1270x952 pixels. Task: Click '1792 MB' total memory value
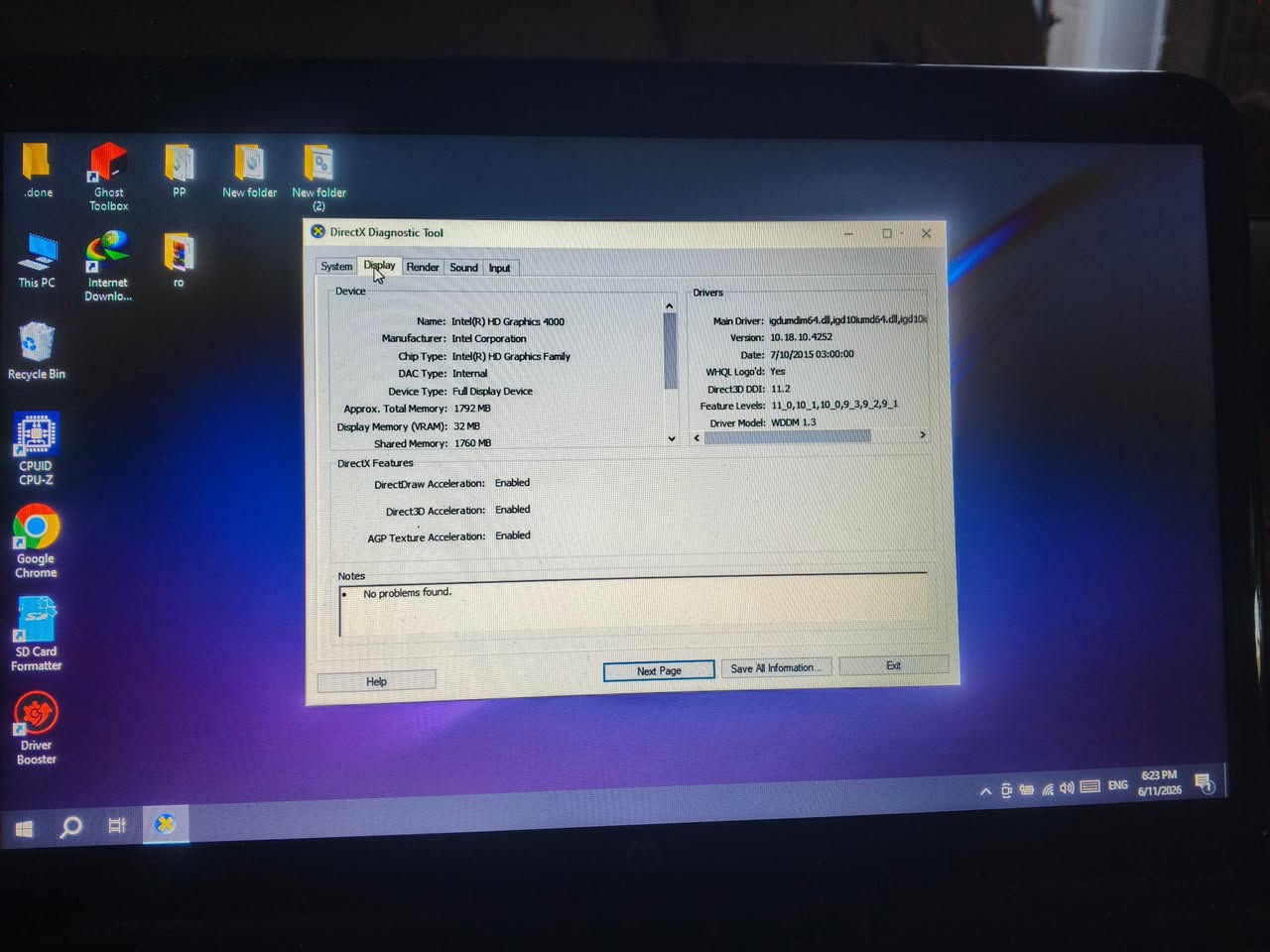(472, 409)
